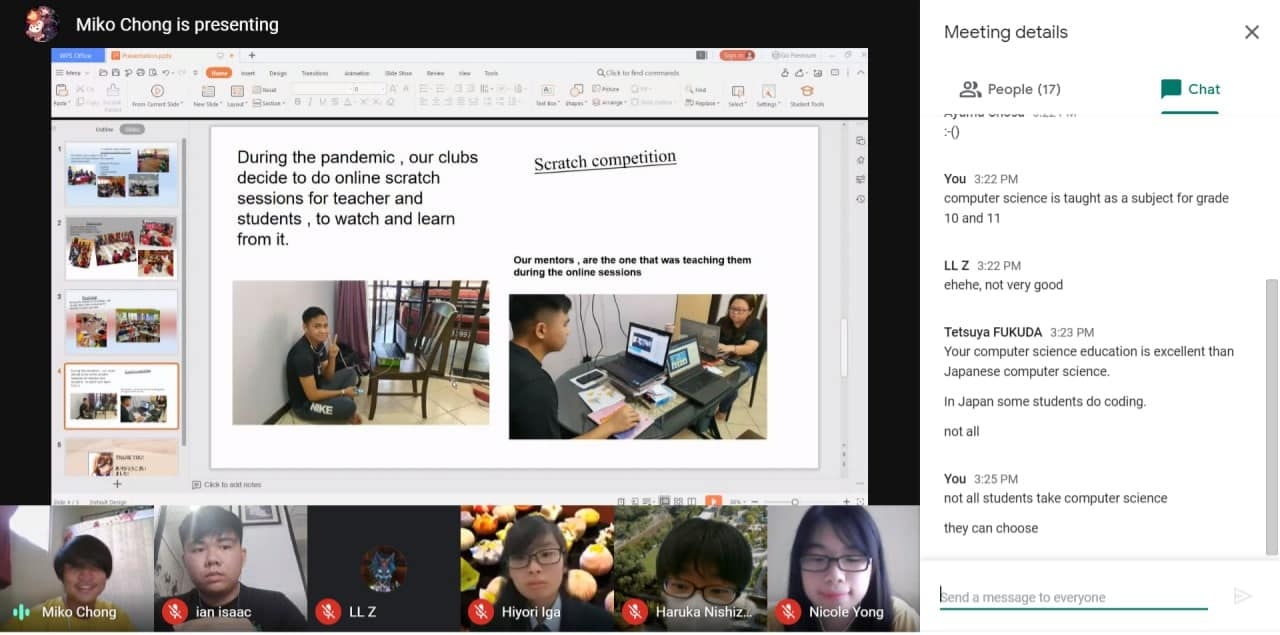Click the New Slide button

click(x=206, y=96)
